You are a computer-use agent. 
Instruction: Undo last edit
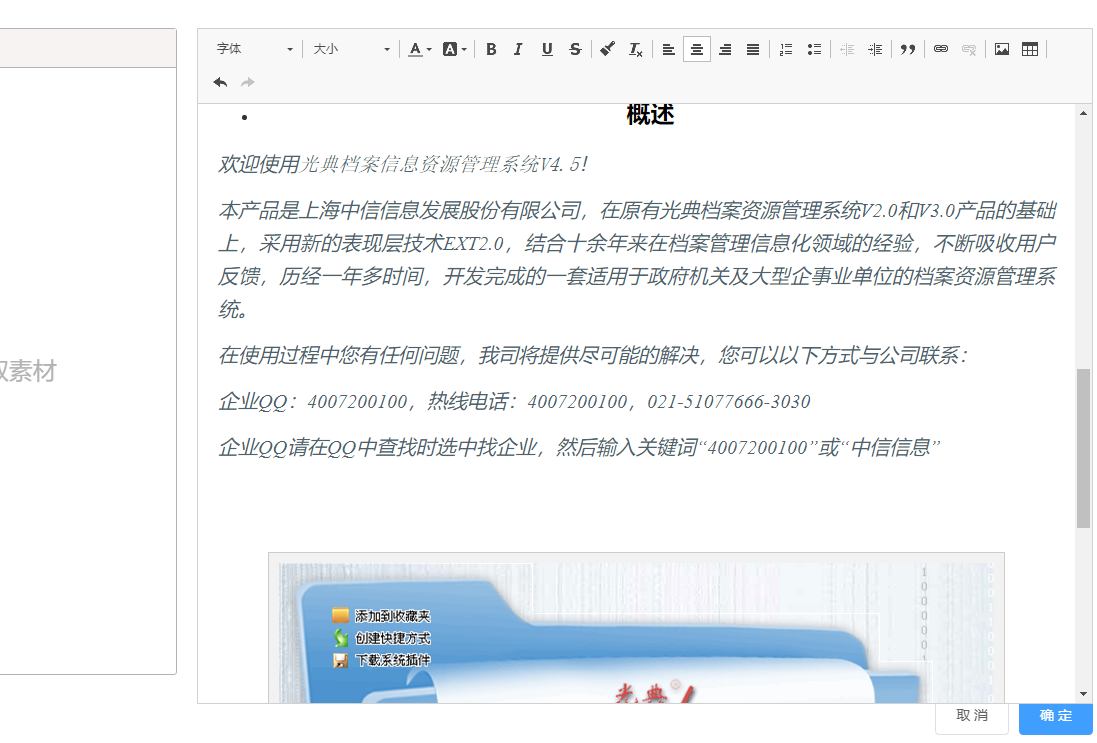tap(220, 82)
